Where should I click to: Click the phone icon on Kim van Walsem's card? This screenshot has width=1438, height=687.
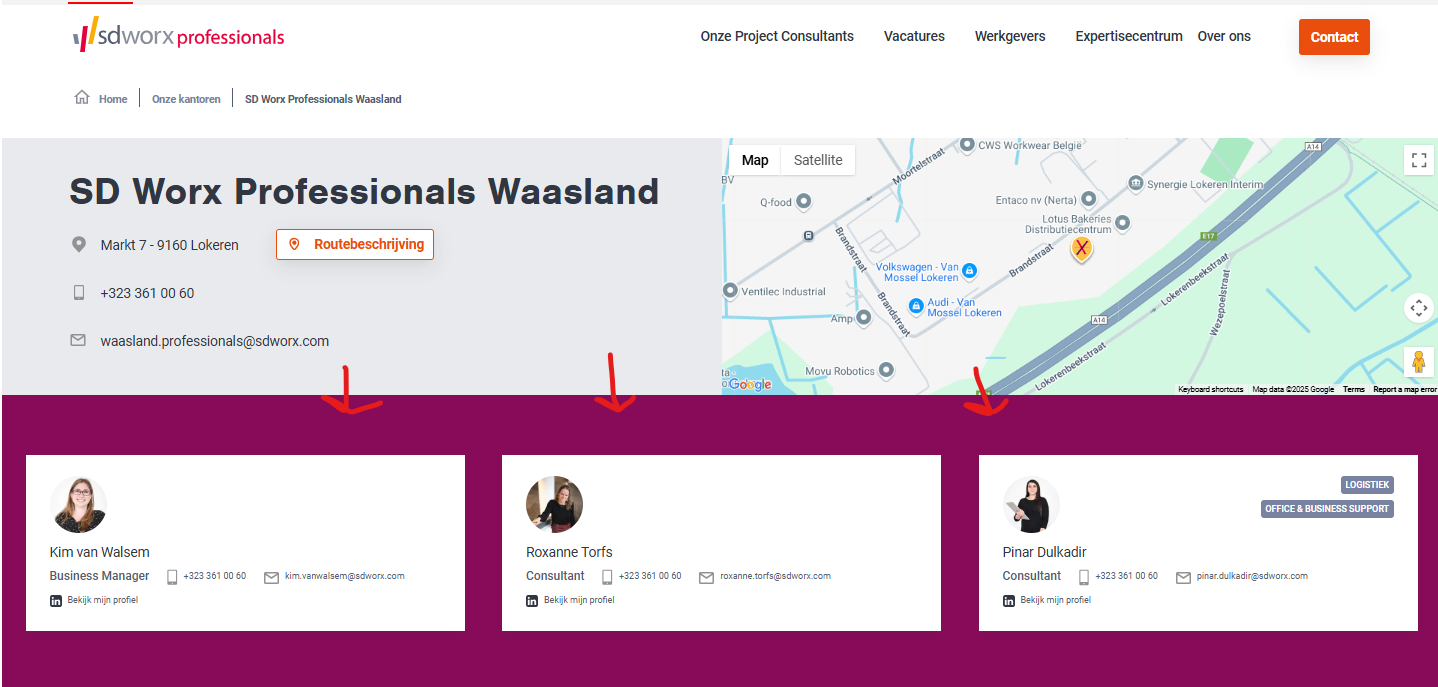pos(172,577)
